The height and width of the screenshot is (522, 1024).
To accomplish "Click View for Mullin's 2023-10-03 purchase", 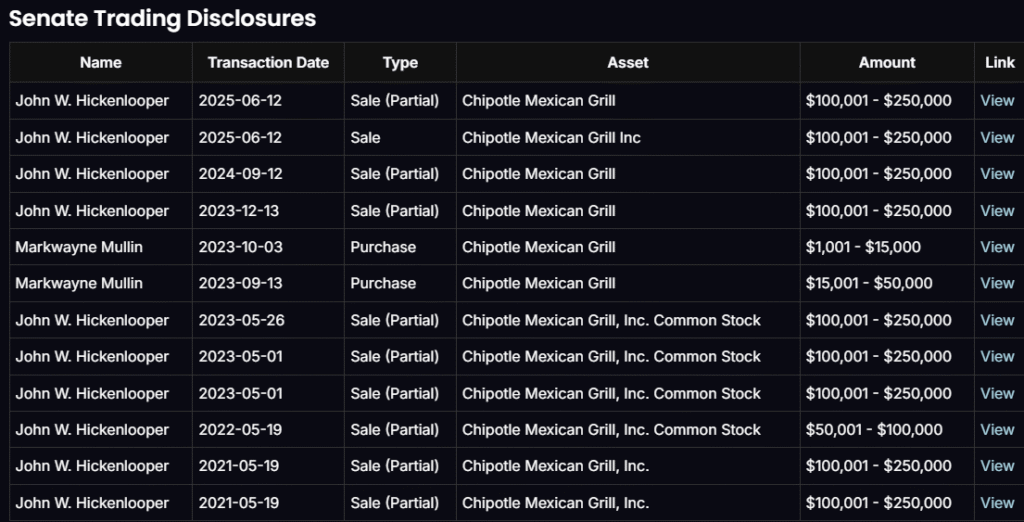I will click(997, 247).
